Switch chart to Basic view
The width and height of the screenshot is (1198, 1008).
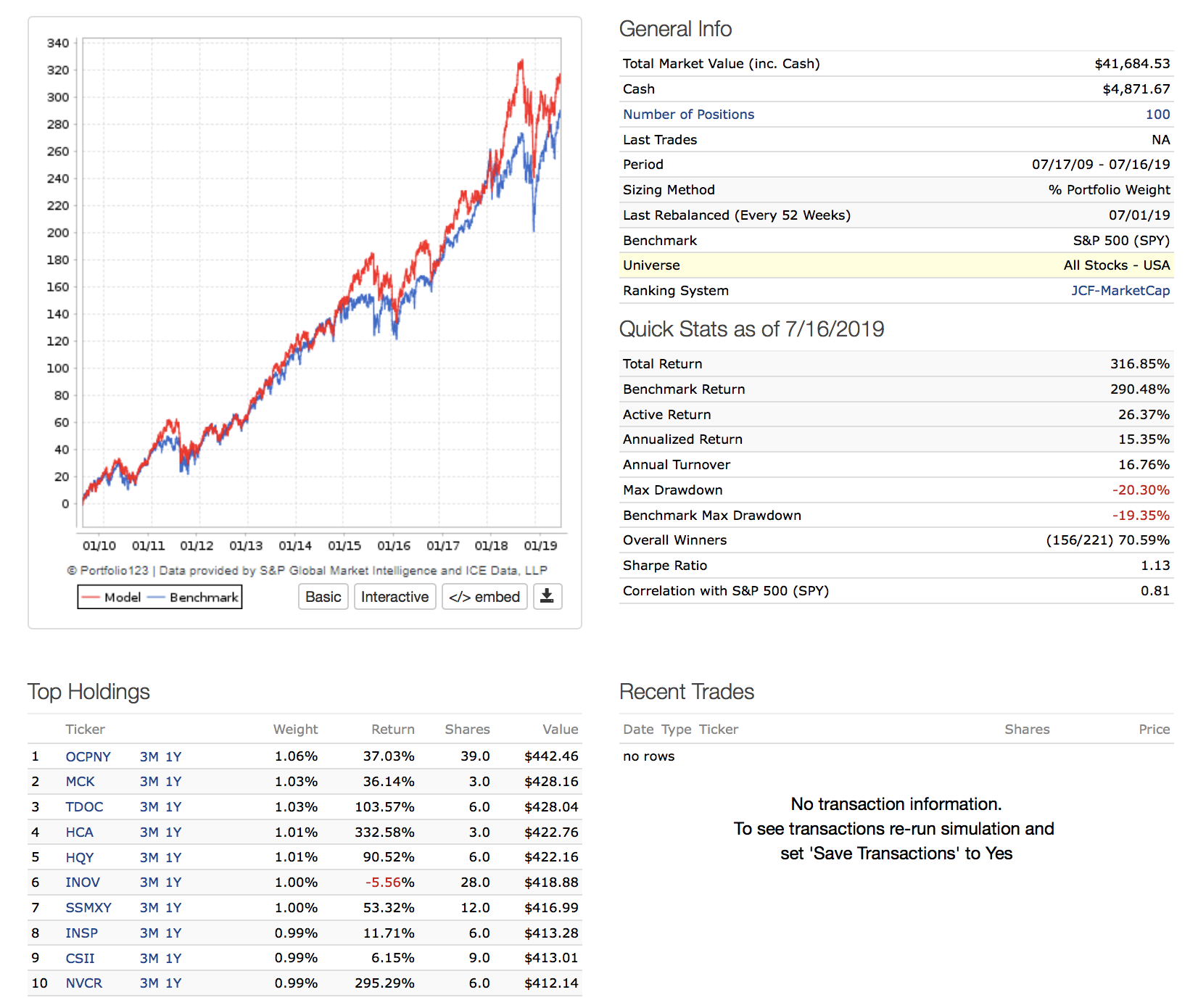point(323,597)
